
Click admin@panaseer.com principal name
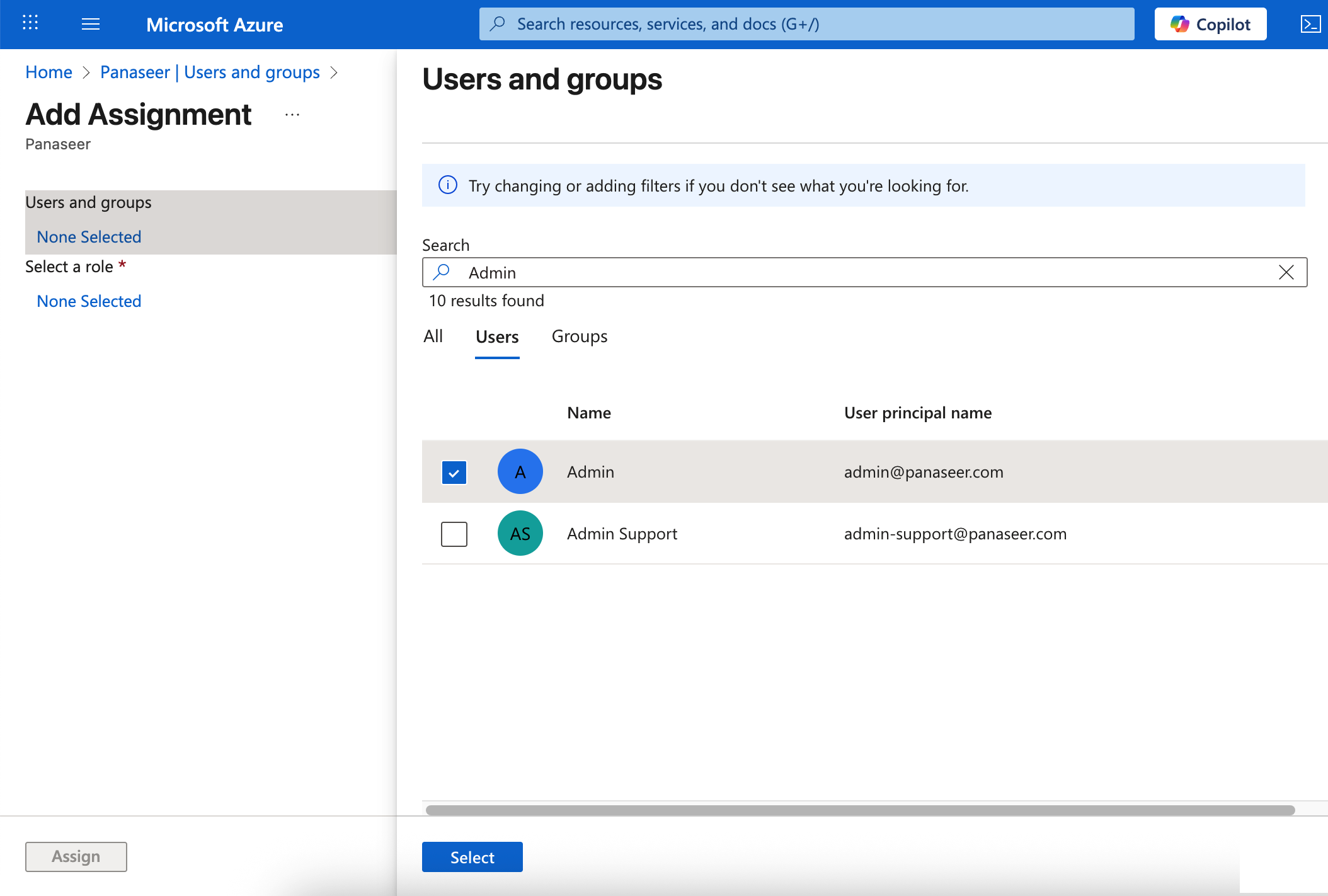[924, 472]
